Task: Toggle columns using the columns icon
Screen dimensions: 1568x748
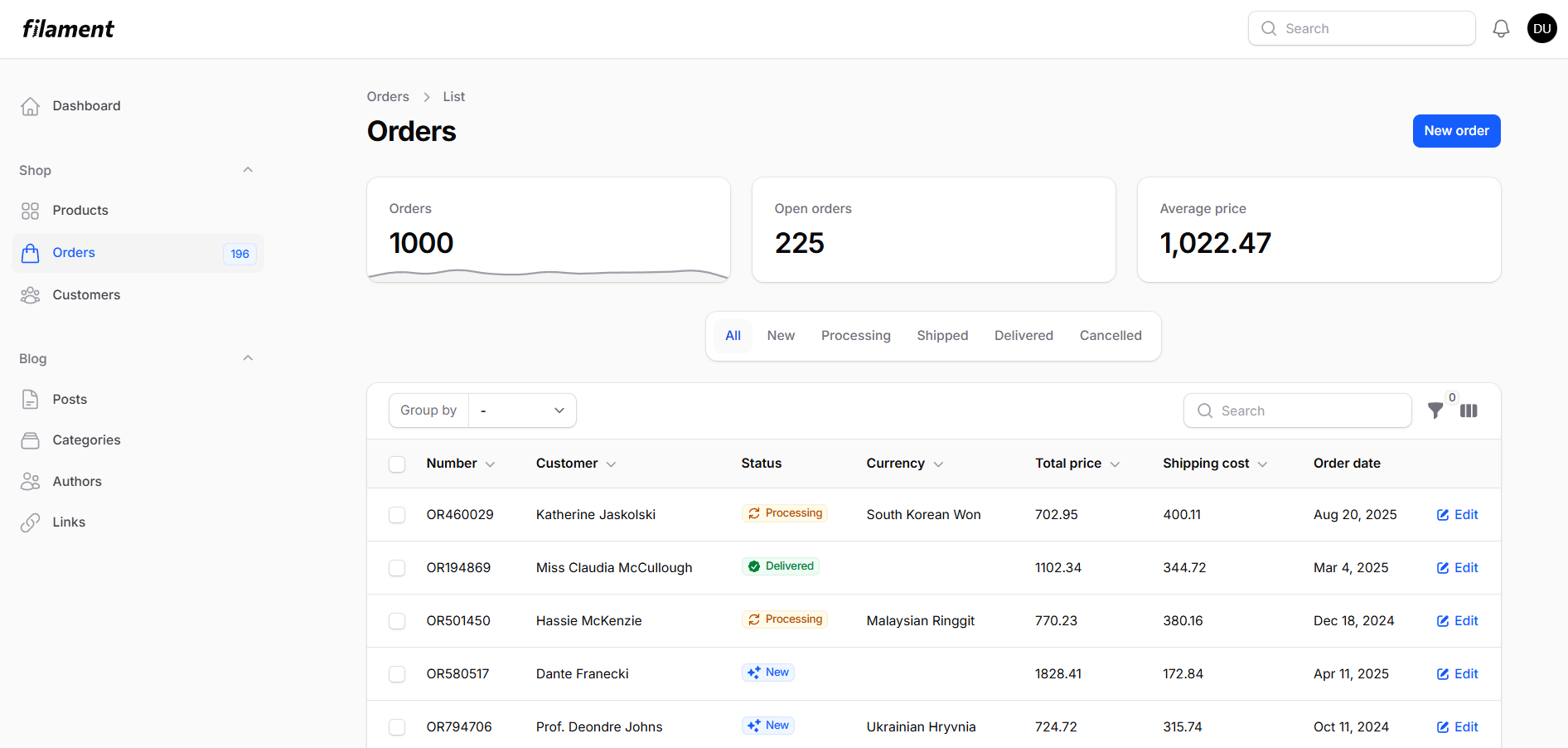Action: (1469, 410)
